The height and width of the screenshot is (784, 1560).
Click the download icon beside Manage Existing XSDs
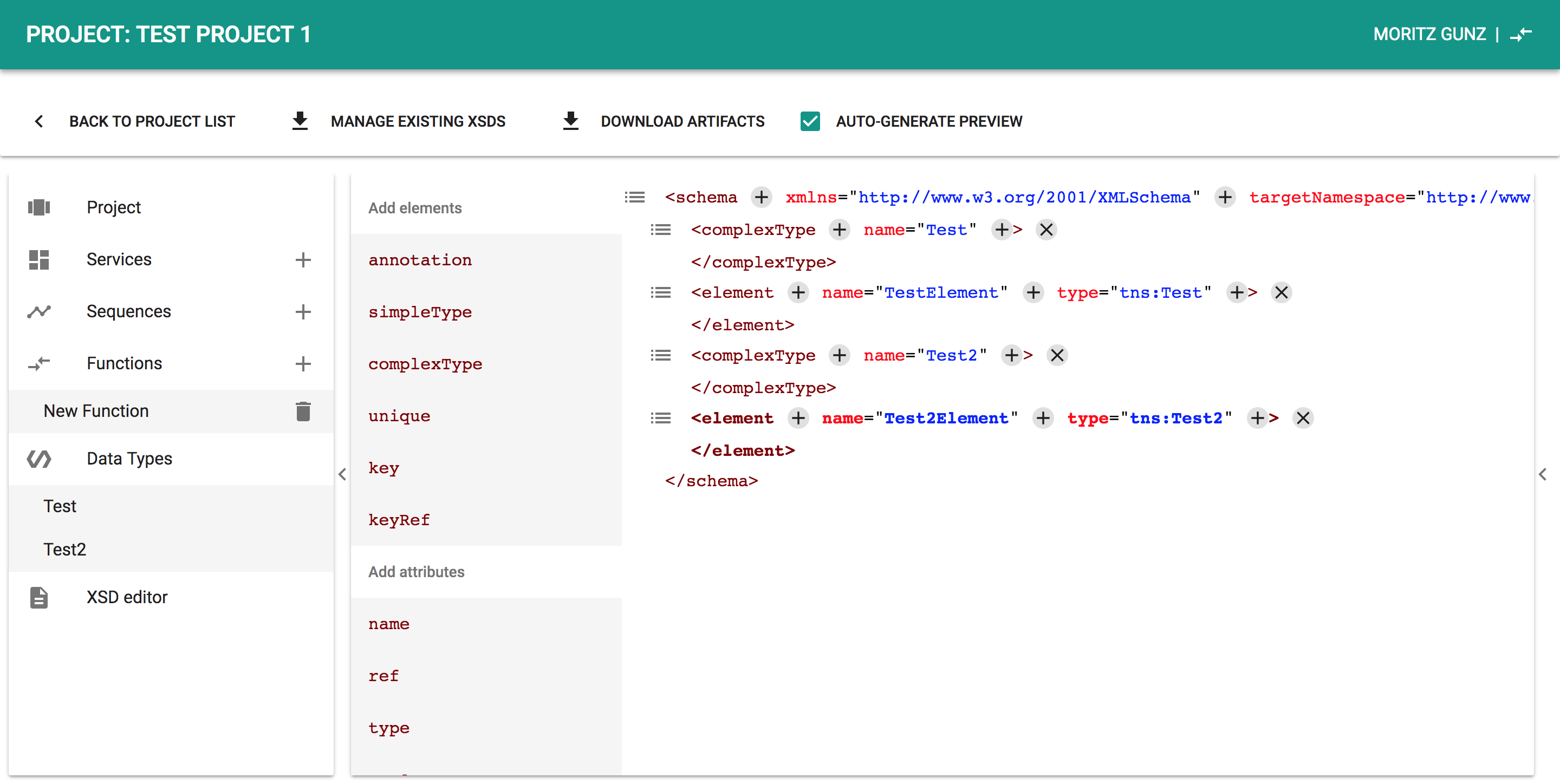tap(300, 121)
